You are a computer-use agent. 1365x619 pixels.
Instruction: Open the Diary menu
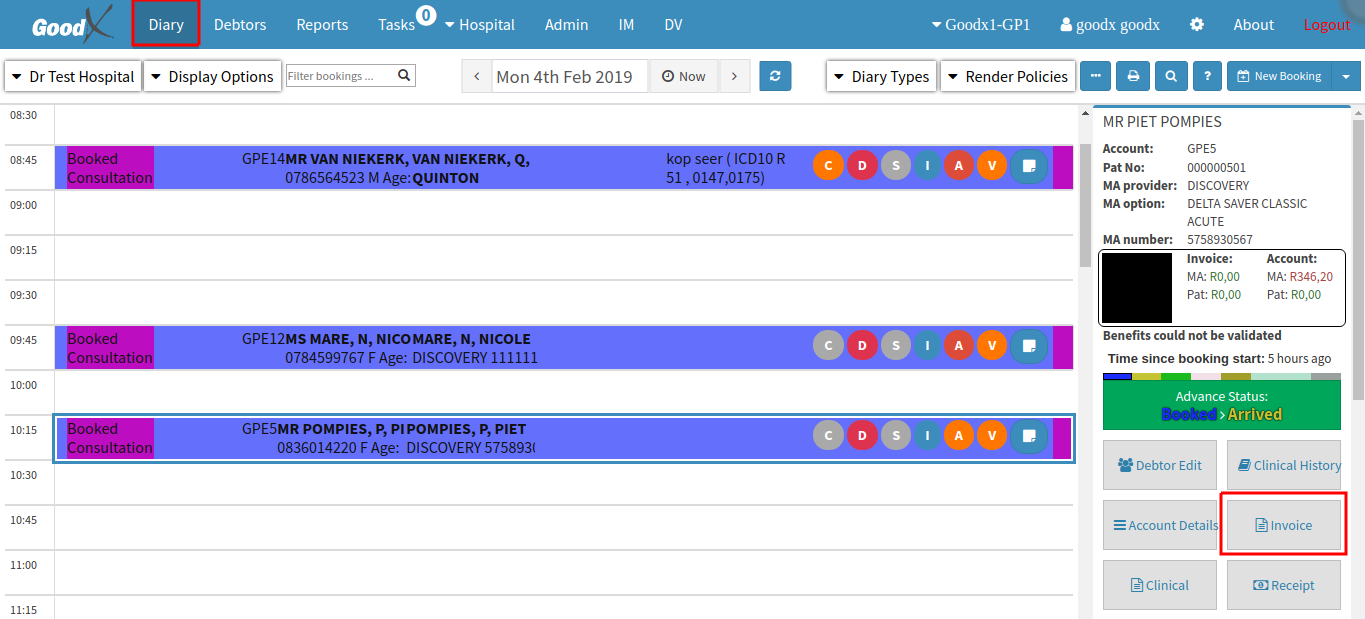pos(166,24)
